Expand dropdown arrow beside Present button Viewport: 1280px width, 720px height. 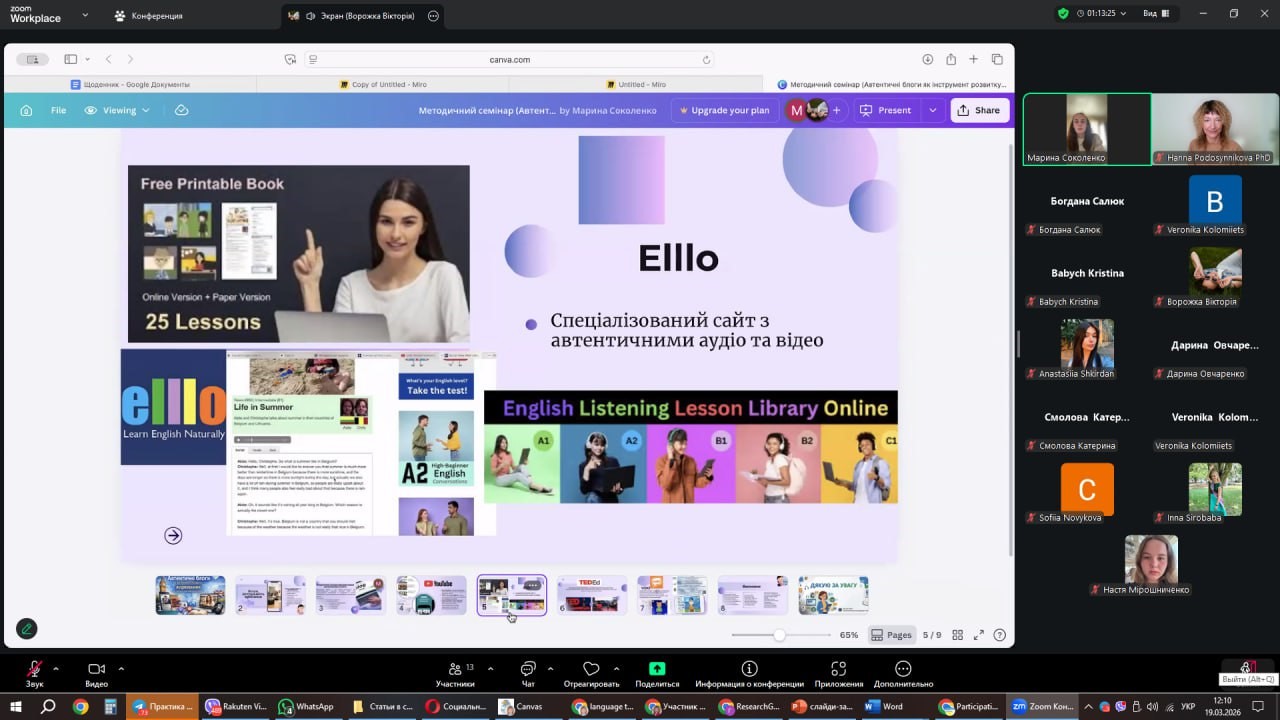[x=932, y=110]
